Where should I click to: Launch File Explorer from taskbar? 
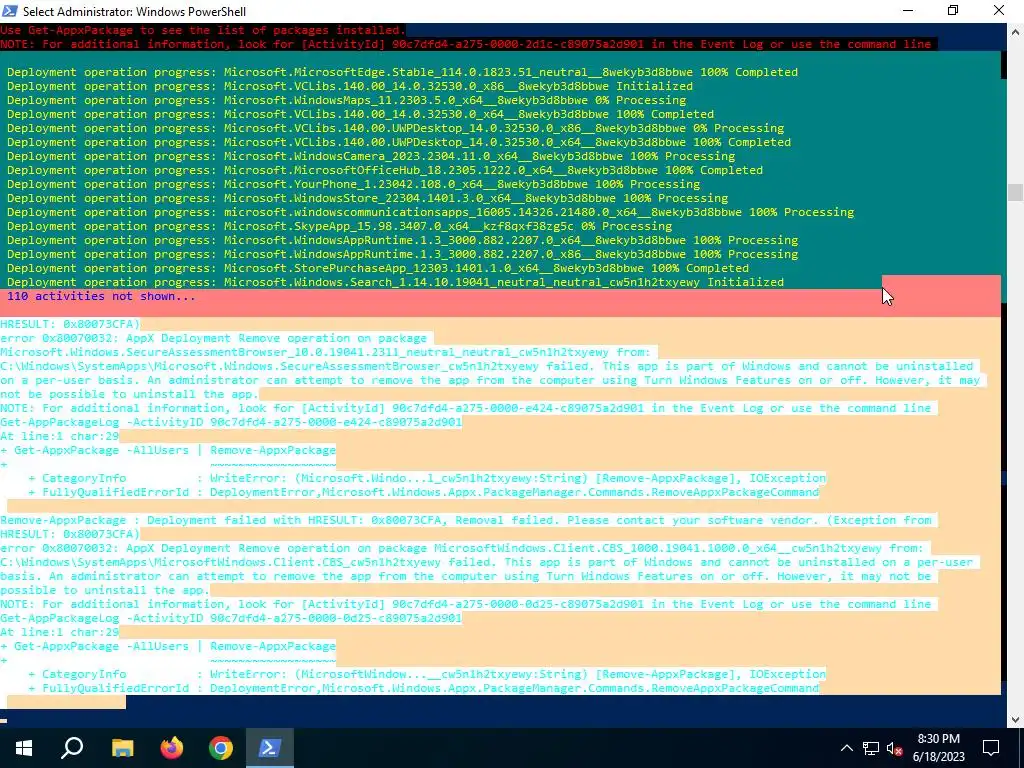tap(122, 748)
